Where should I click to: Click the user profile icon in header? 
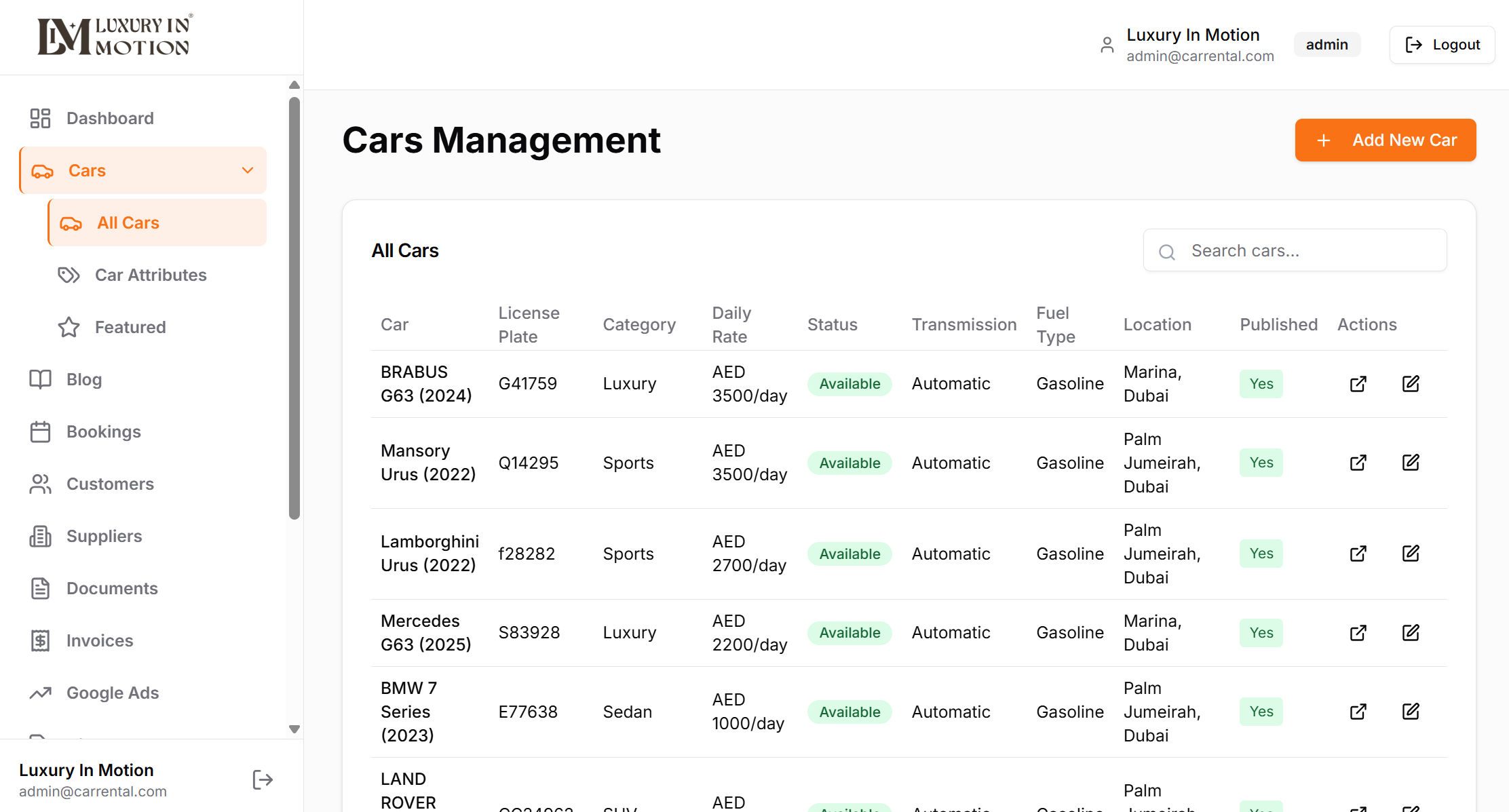click(1107, 45)
